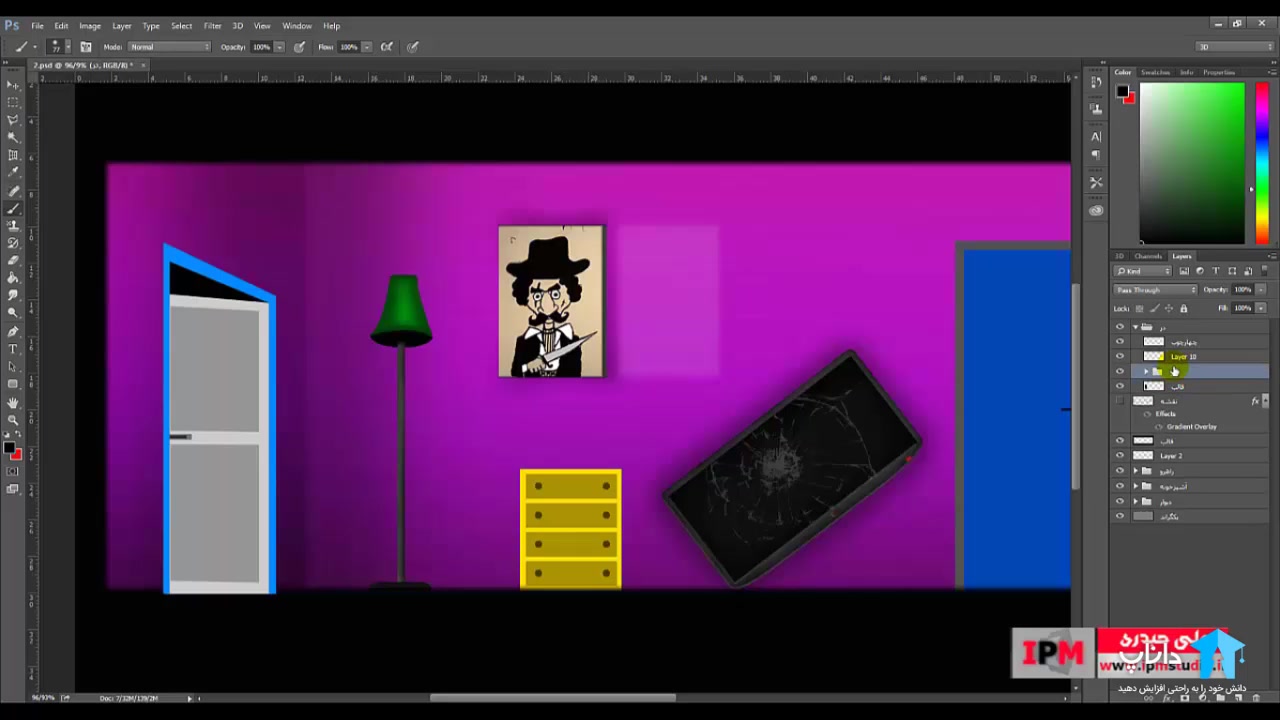1280x720 pixels.
Task: Toggle Gradient Overlay effect visibility
Action: point(1159,427)
